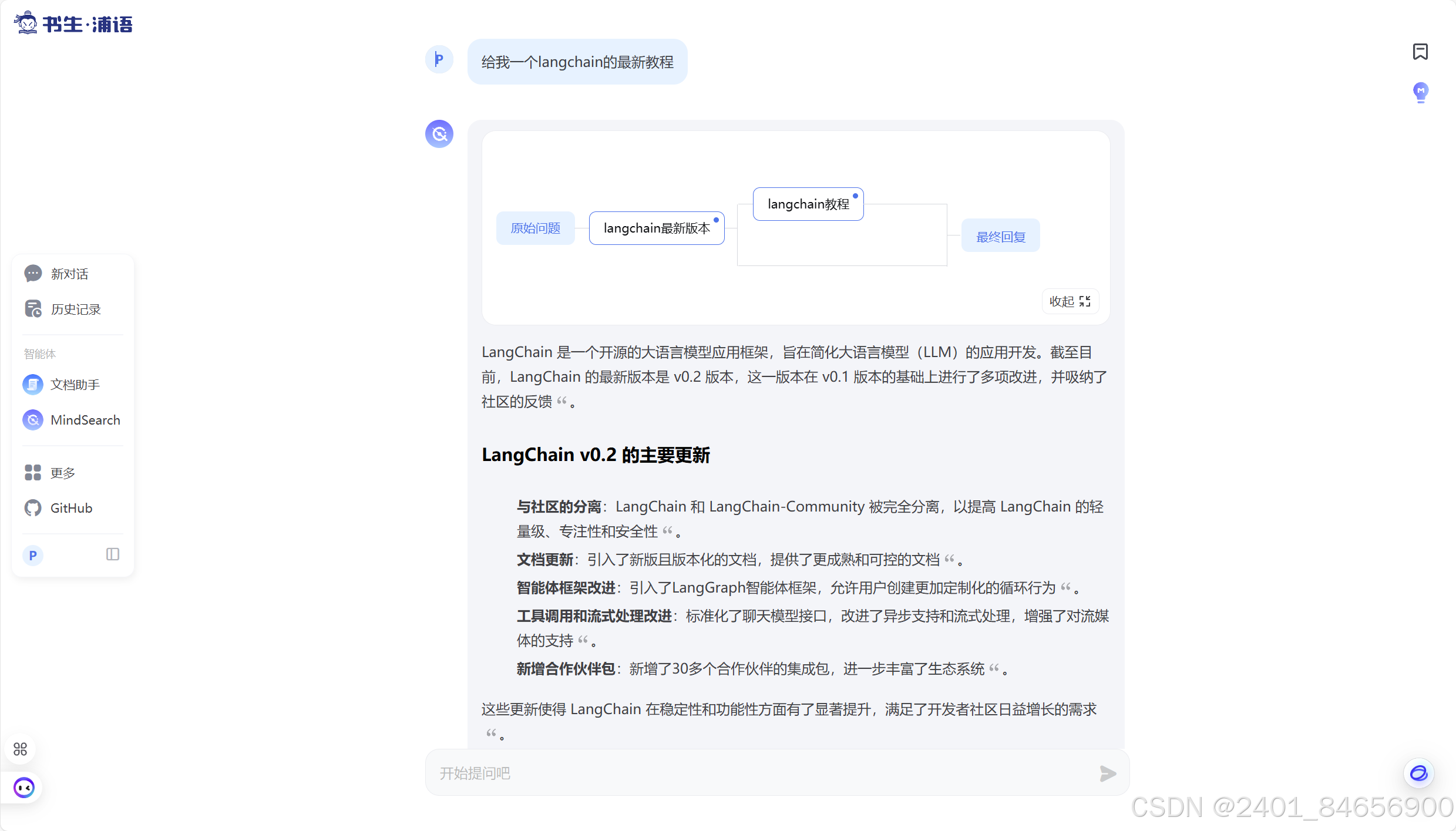Click the user avatar P in sidebar
Screen dimensions: 1456x831
33,555
